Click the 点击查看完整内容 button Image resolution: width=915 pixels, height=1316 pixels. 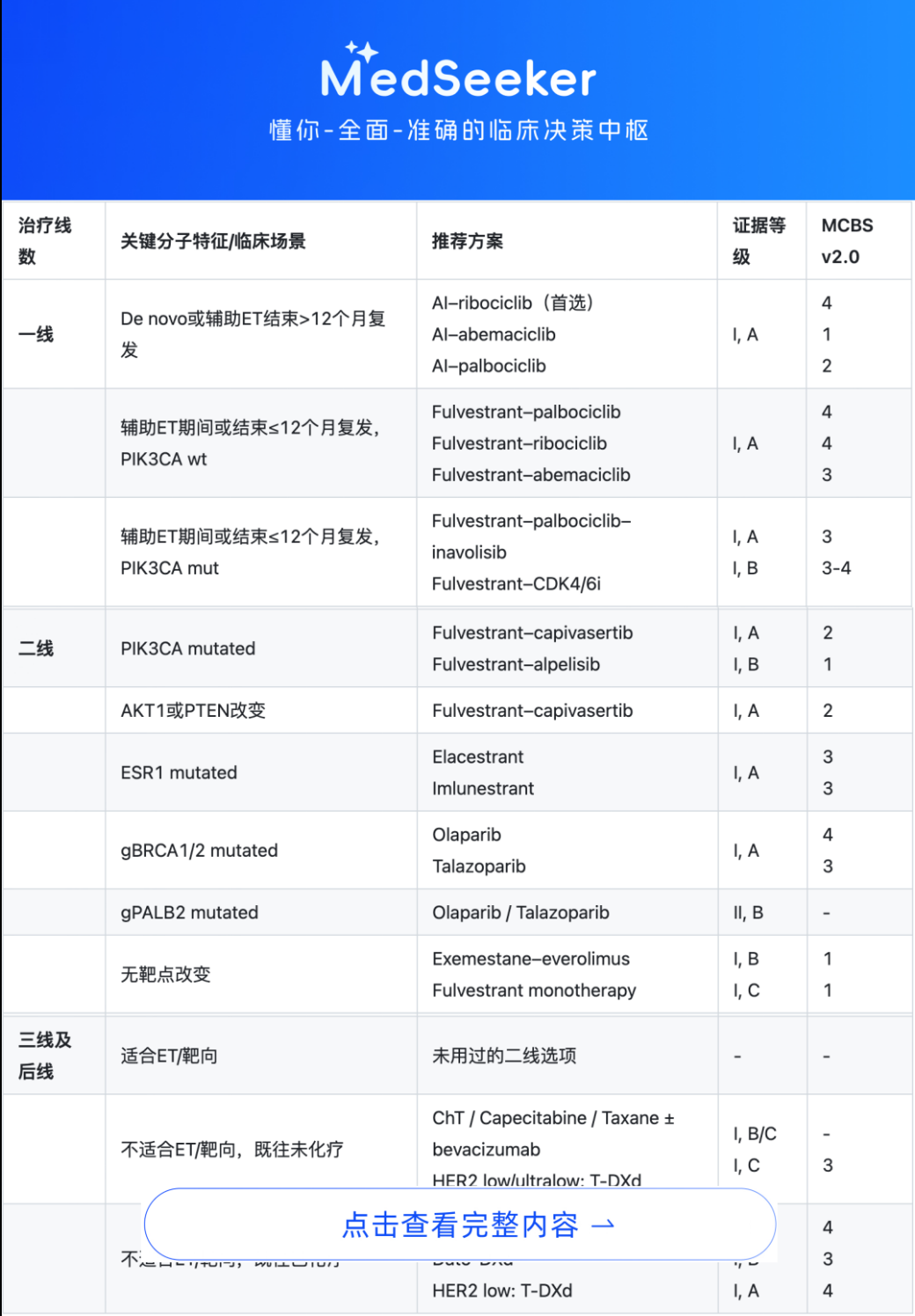click(459, 1225)
